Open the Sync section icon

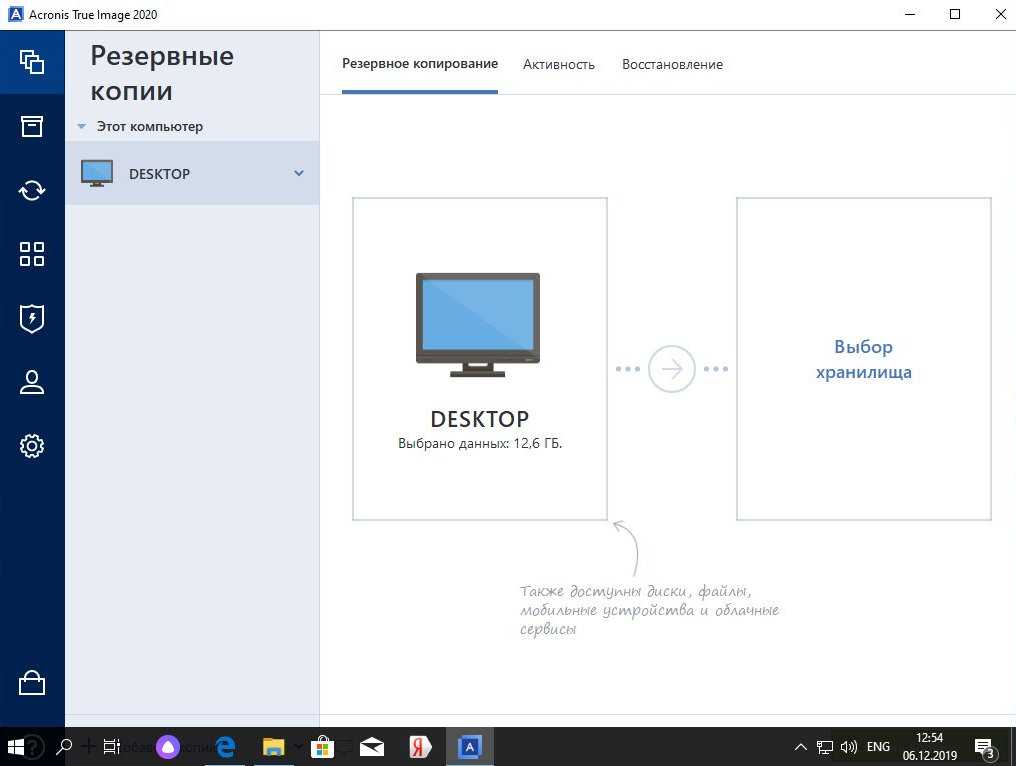coord(32,190)
